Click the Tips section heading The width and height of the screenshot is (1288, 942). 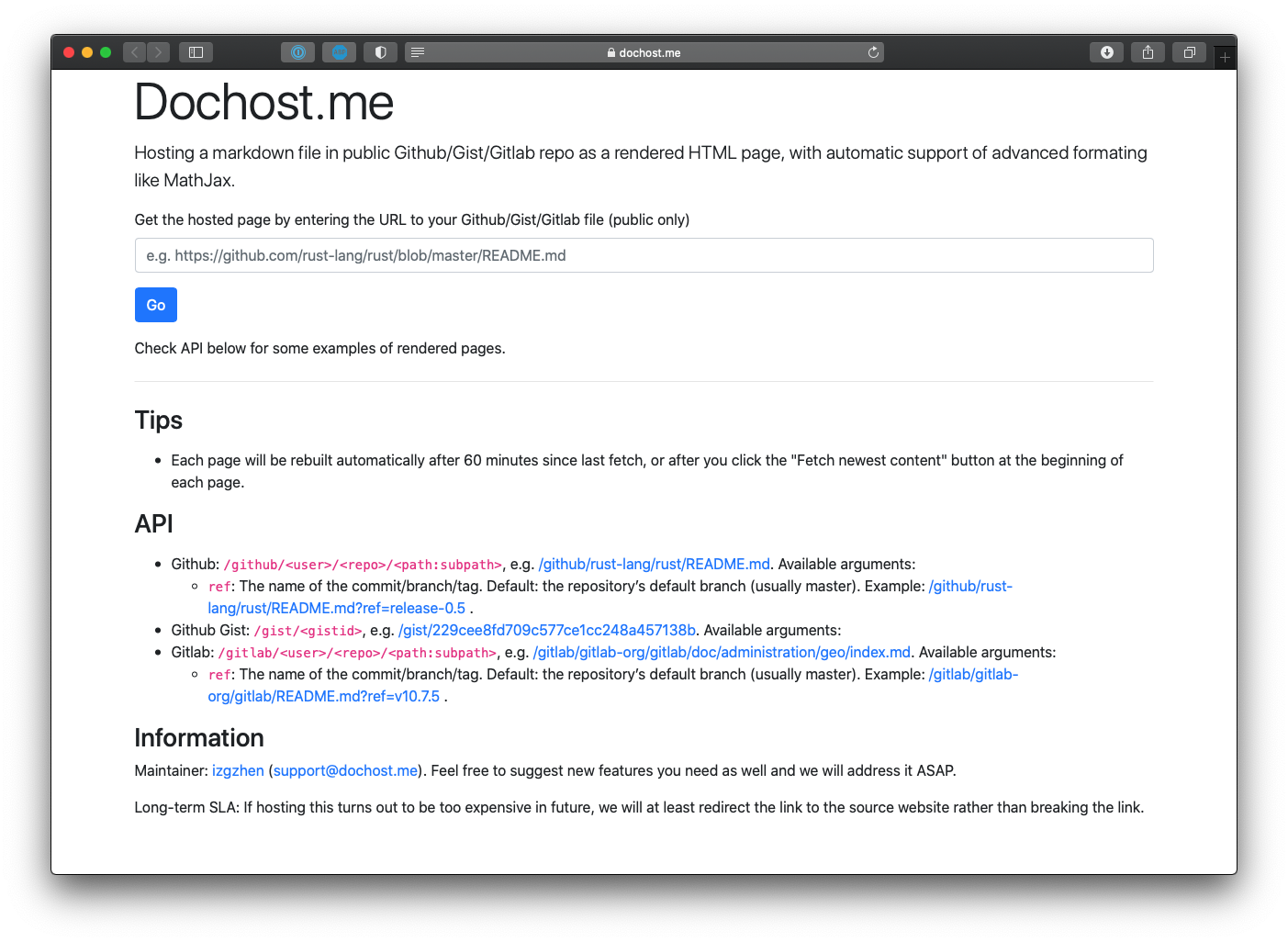point(159,421)
